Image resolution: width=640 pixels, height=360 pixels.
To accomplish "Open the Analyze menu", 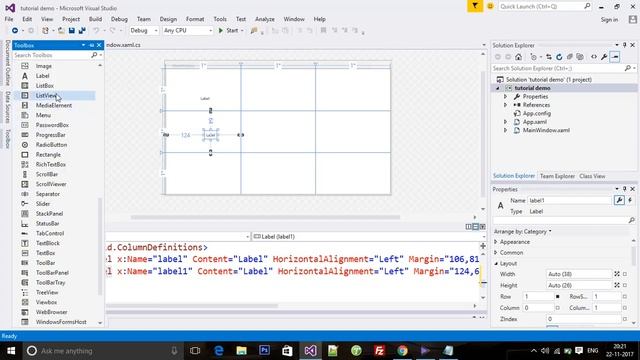I will coord(264,19).
